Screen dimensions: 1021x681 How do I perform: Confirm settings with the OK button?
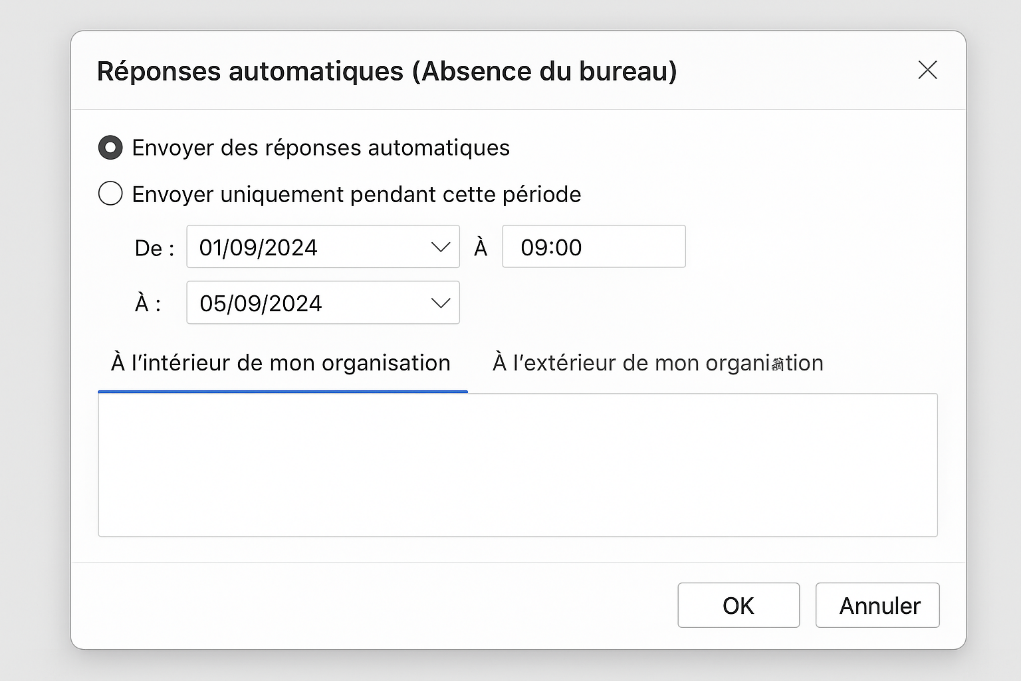coord(738,605)
